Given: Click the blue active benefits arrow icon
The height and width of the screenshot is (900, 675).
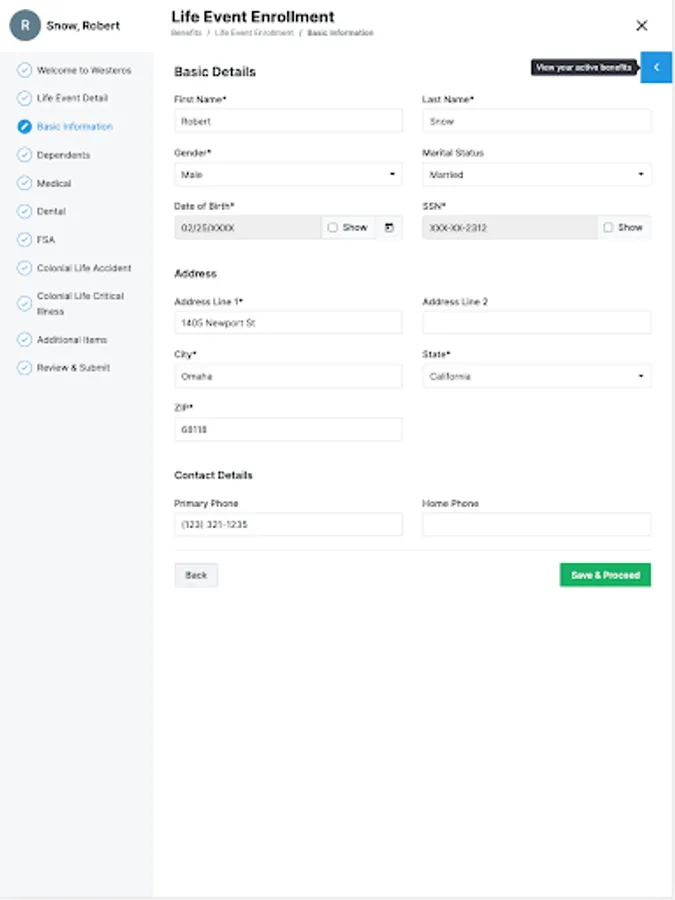Looking at the screenshot, I should 656,67.
